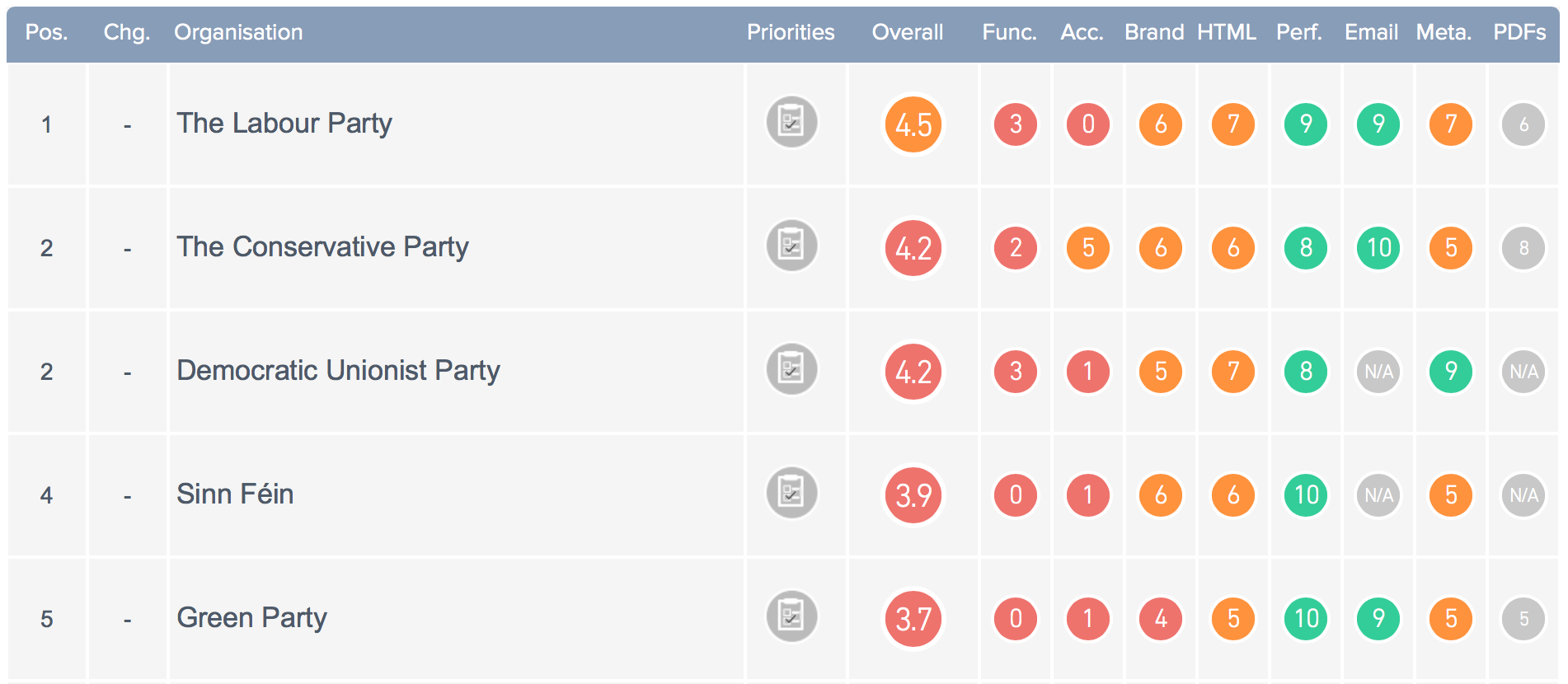The image size is (1568, 684).
Task: Open Democratic Unionist Party link
Action: (338, 371)
